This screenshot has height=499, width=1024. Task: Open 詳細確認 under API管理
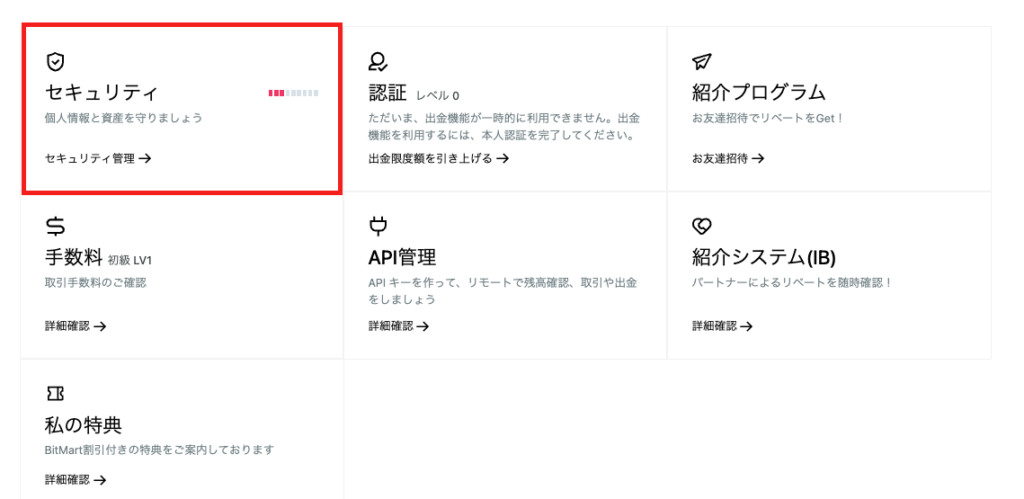(399, 326)
